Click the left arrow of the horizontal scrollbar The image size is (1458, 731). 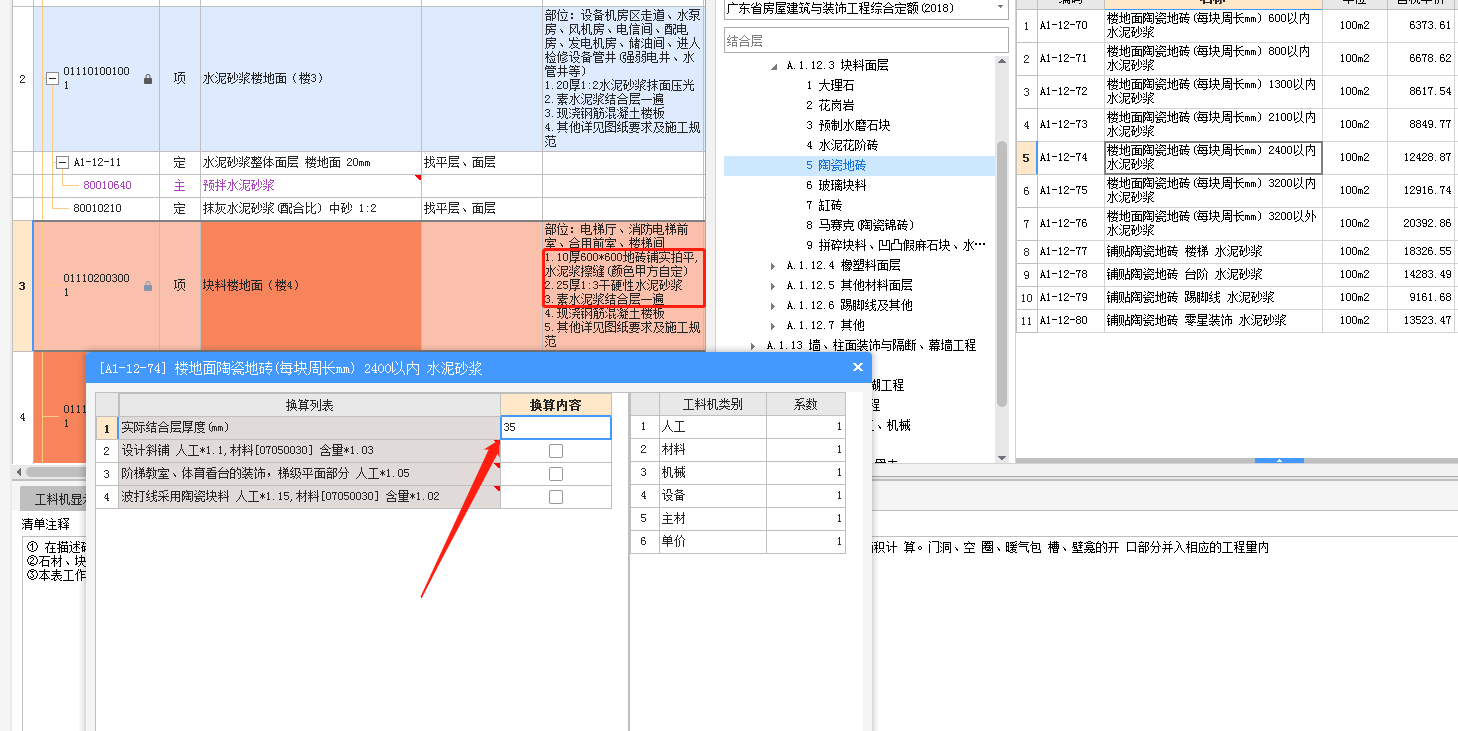pyautogui.click(x=18, y=471)
